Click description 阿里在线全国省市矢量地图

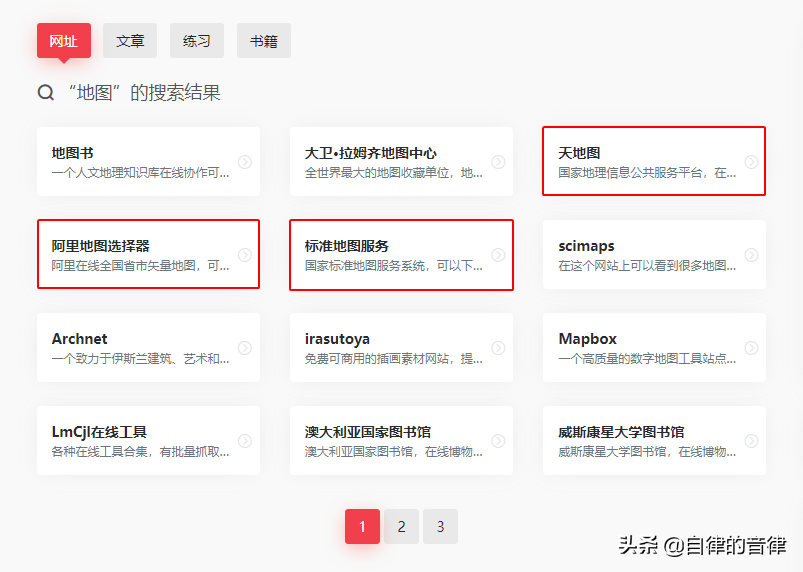(x=140, y=266)
